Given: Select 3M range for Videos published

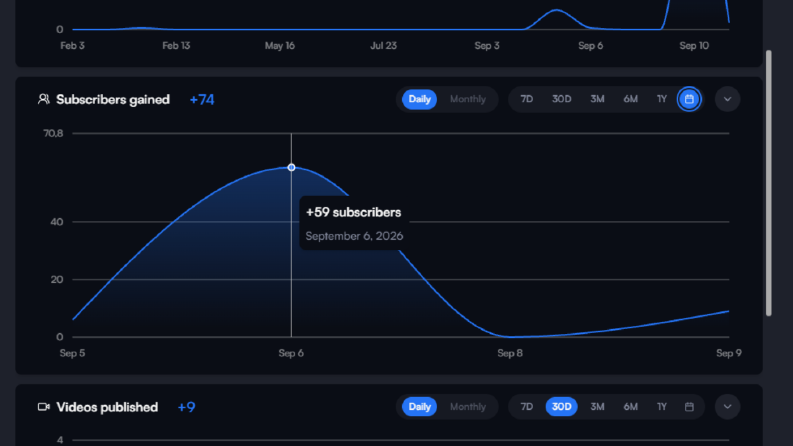Looking at the screenshot, I should pyautogui.click(x=597, y=407).
